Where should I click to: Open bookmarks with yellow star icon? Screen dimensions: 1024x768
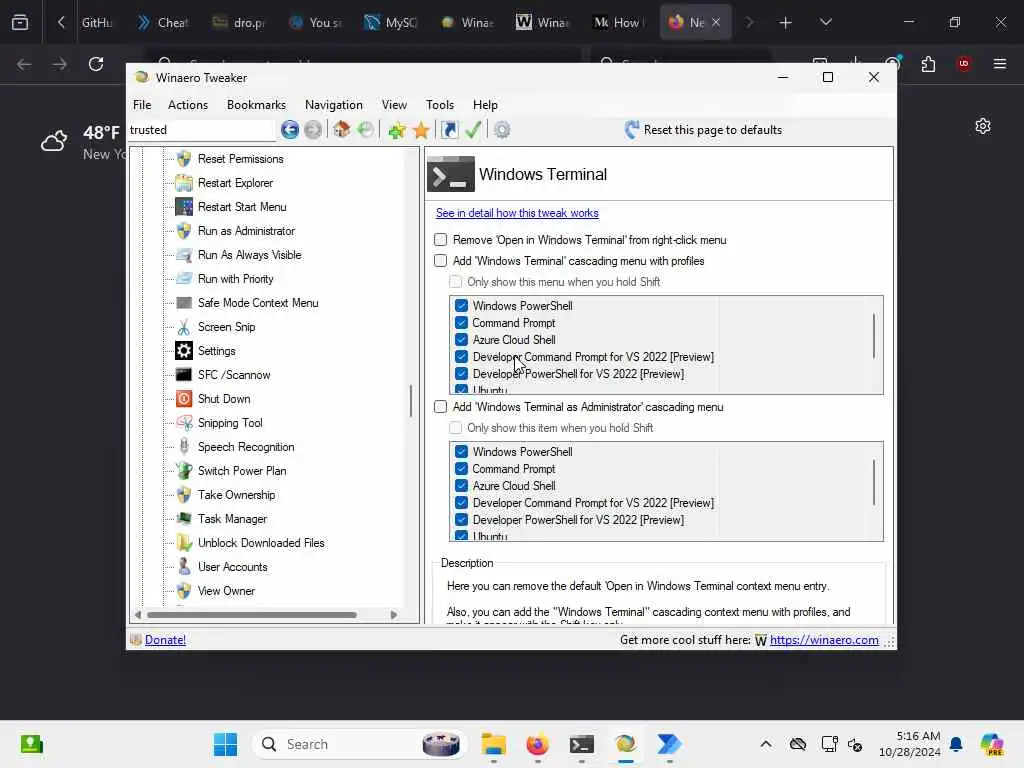point(421,130)
